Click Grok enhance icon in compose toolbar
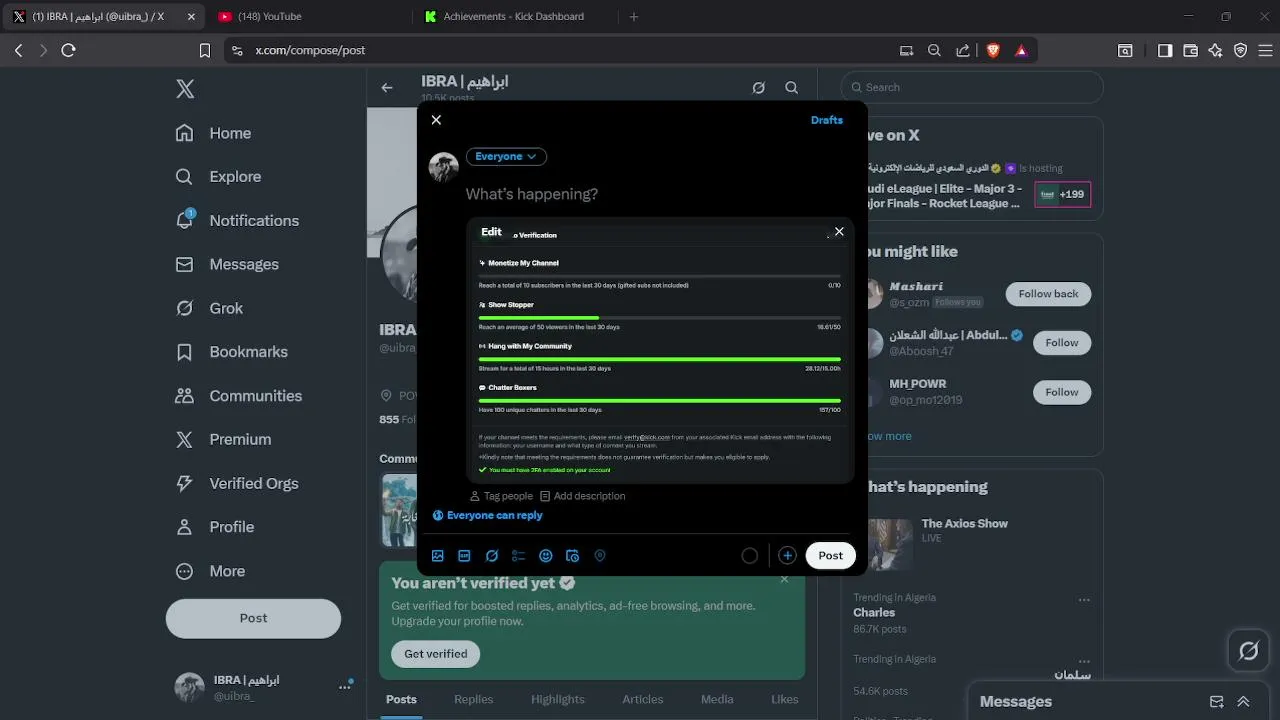 [492, 556]
